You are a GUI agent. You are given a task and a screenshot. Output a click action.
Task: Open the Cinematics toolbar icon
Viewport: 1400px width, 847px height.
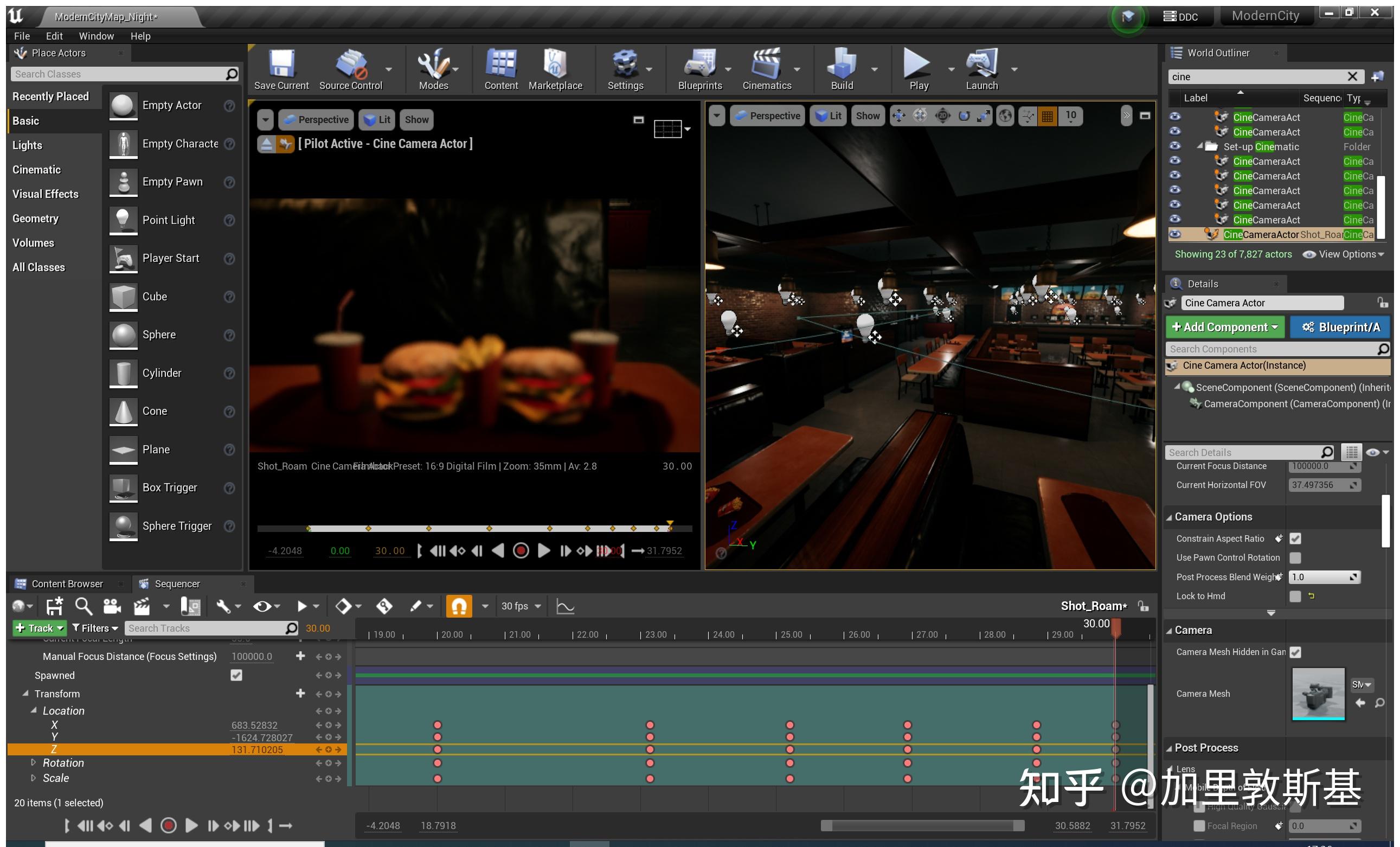(x=766, y=68)
